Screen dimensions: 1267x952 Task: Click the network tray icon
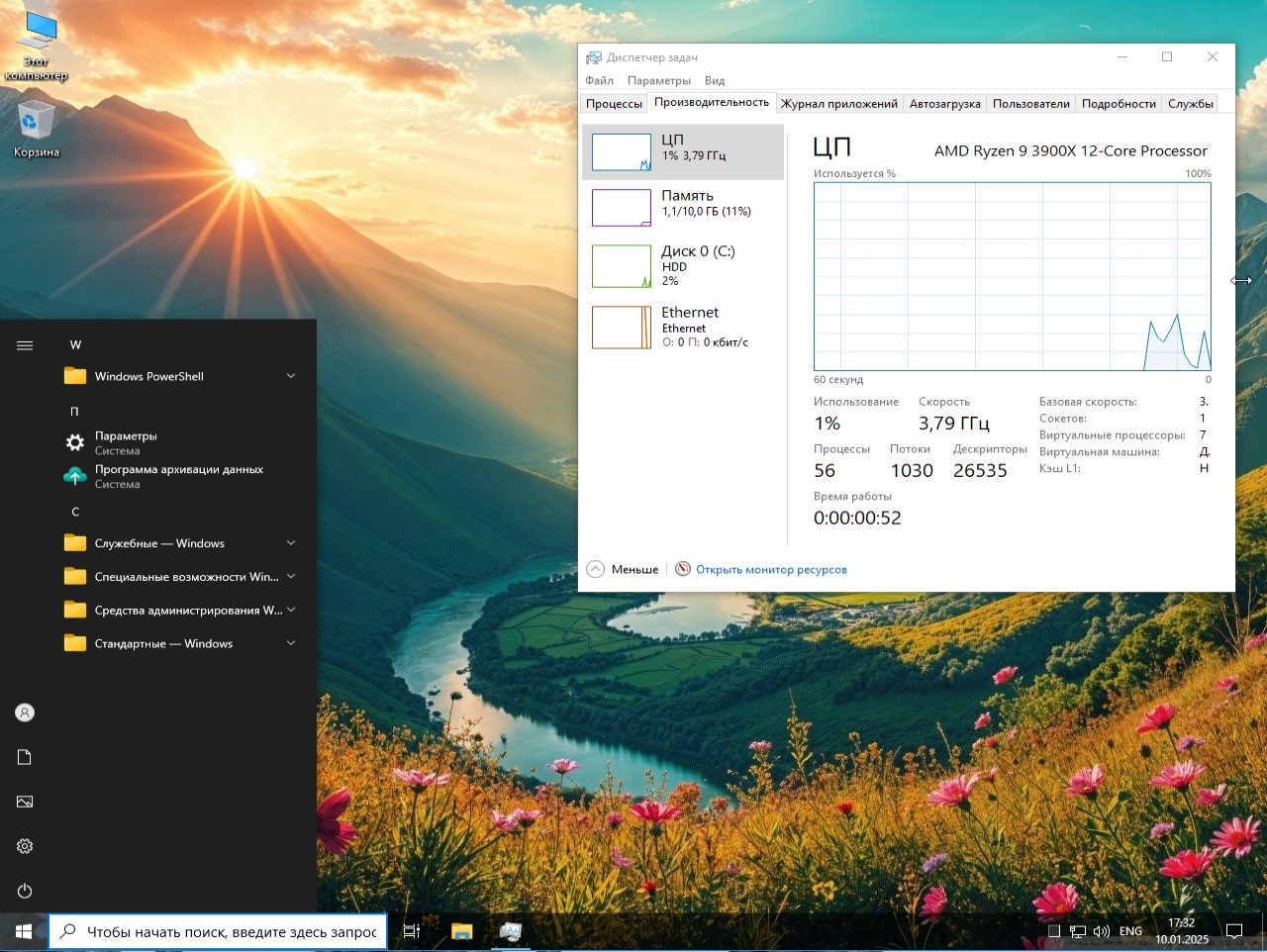[1077, 931]
